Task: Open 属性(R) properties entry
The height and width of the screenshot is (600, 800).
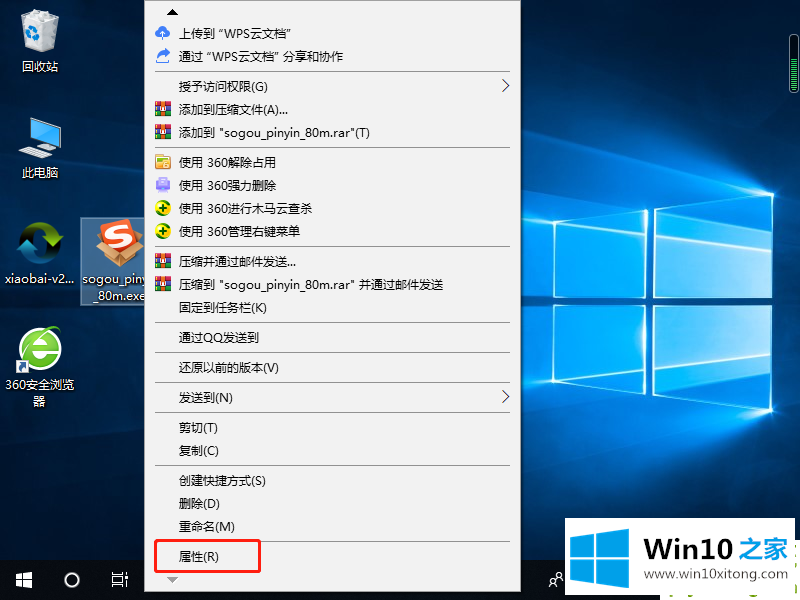Action: click(333, 557)
